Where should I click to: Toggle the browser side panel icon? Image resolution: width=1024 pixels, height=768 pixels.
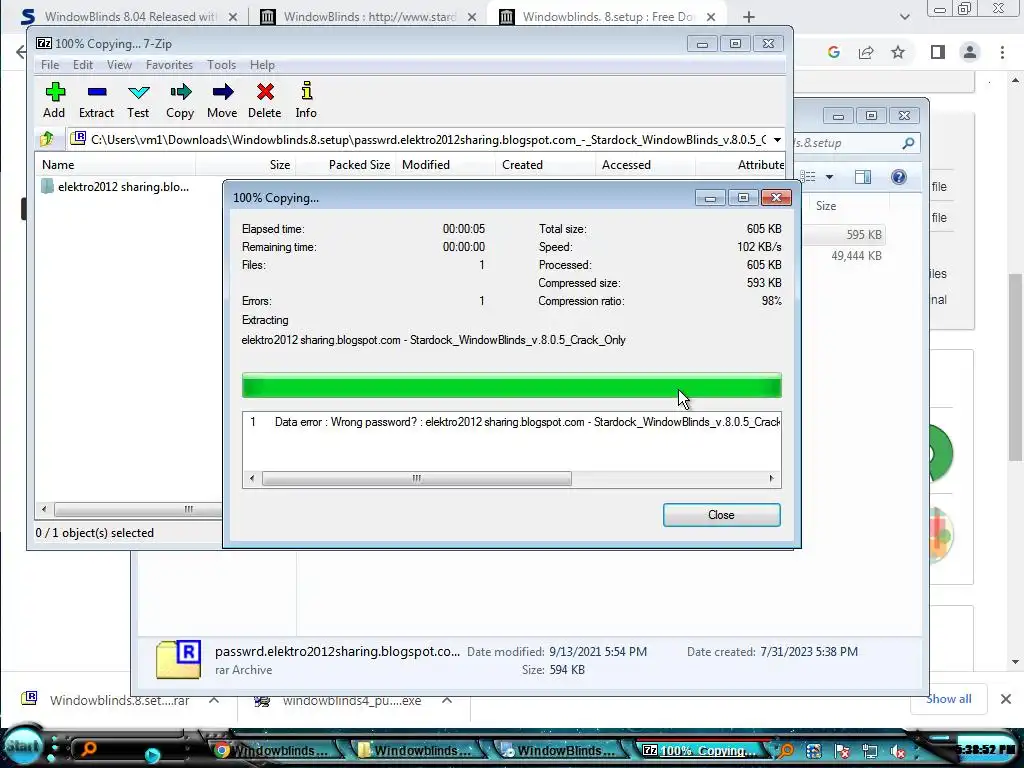938,52
